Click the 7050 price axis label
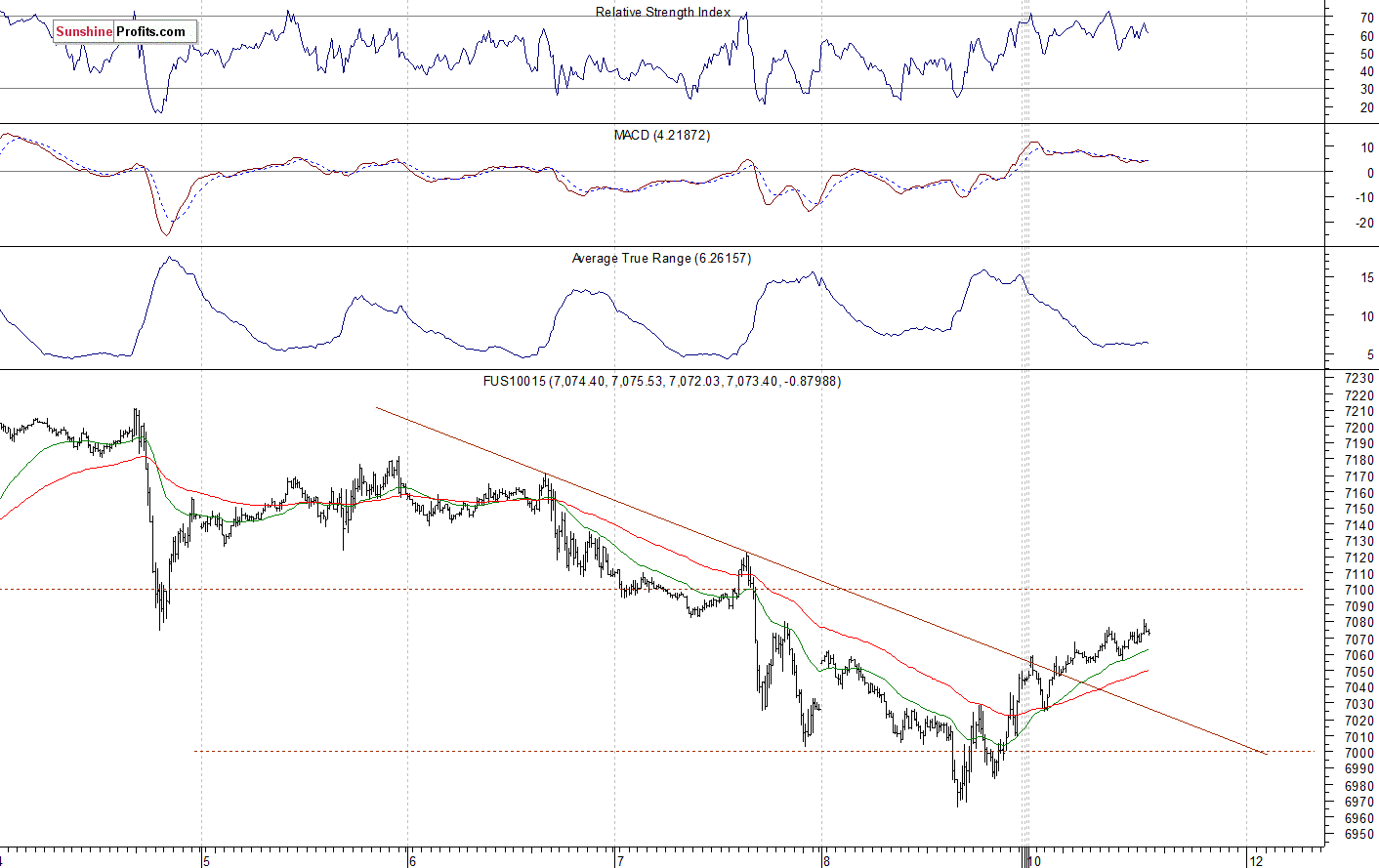Viewport: 1379px width, 868px height. [x=1358, y=672]
